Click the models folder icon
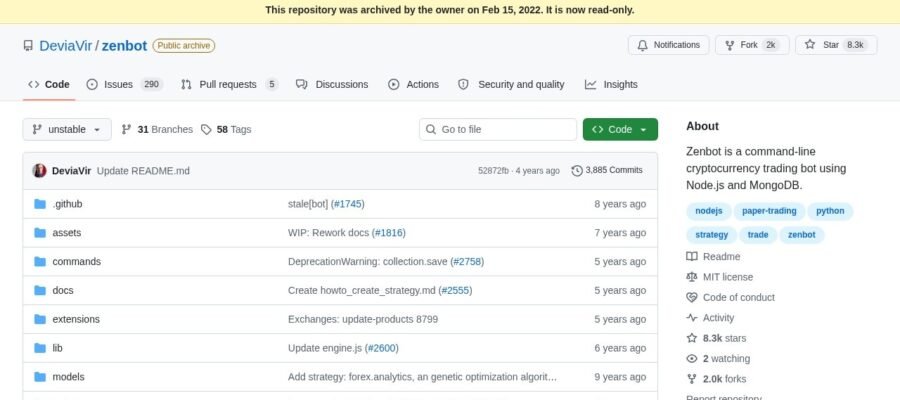900x400 pixels. tap(40, 377)
